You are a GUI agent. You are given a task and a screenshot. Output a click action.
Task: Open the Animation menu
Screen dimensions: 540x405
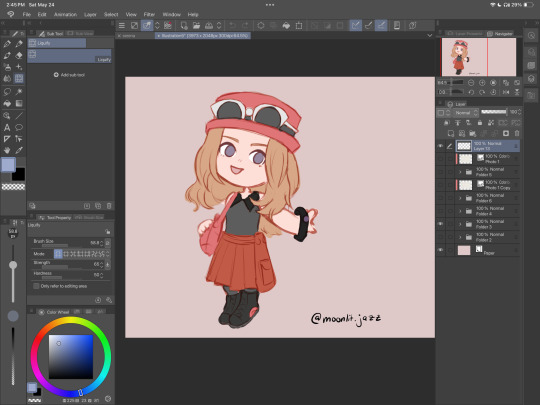click(65, 14)
